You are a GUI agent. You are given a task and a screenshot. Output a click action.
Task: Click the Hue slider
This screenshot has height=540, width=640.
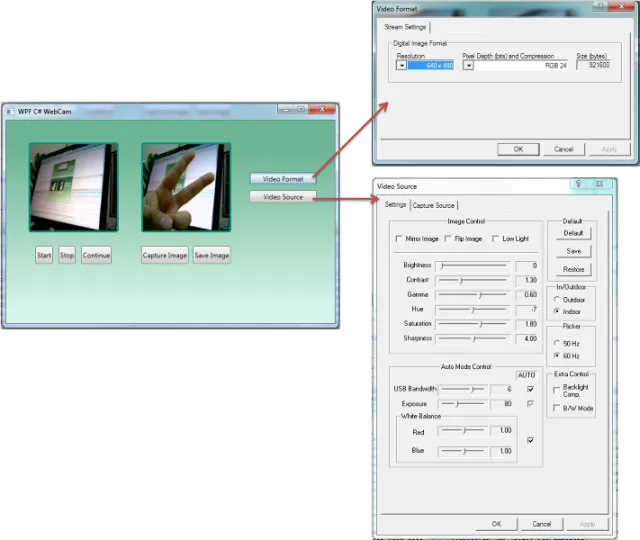coord(472,310)
